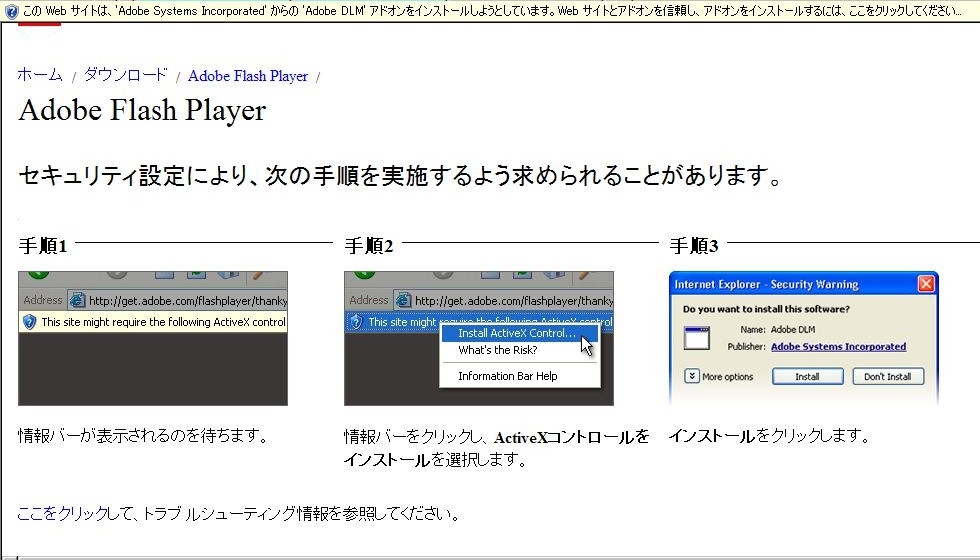Click the software window icon in Security Warning image
This screenshot has height=560, width=980.
click(x=697, y=338)
